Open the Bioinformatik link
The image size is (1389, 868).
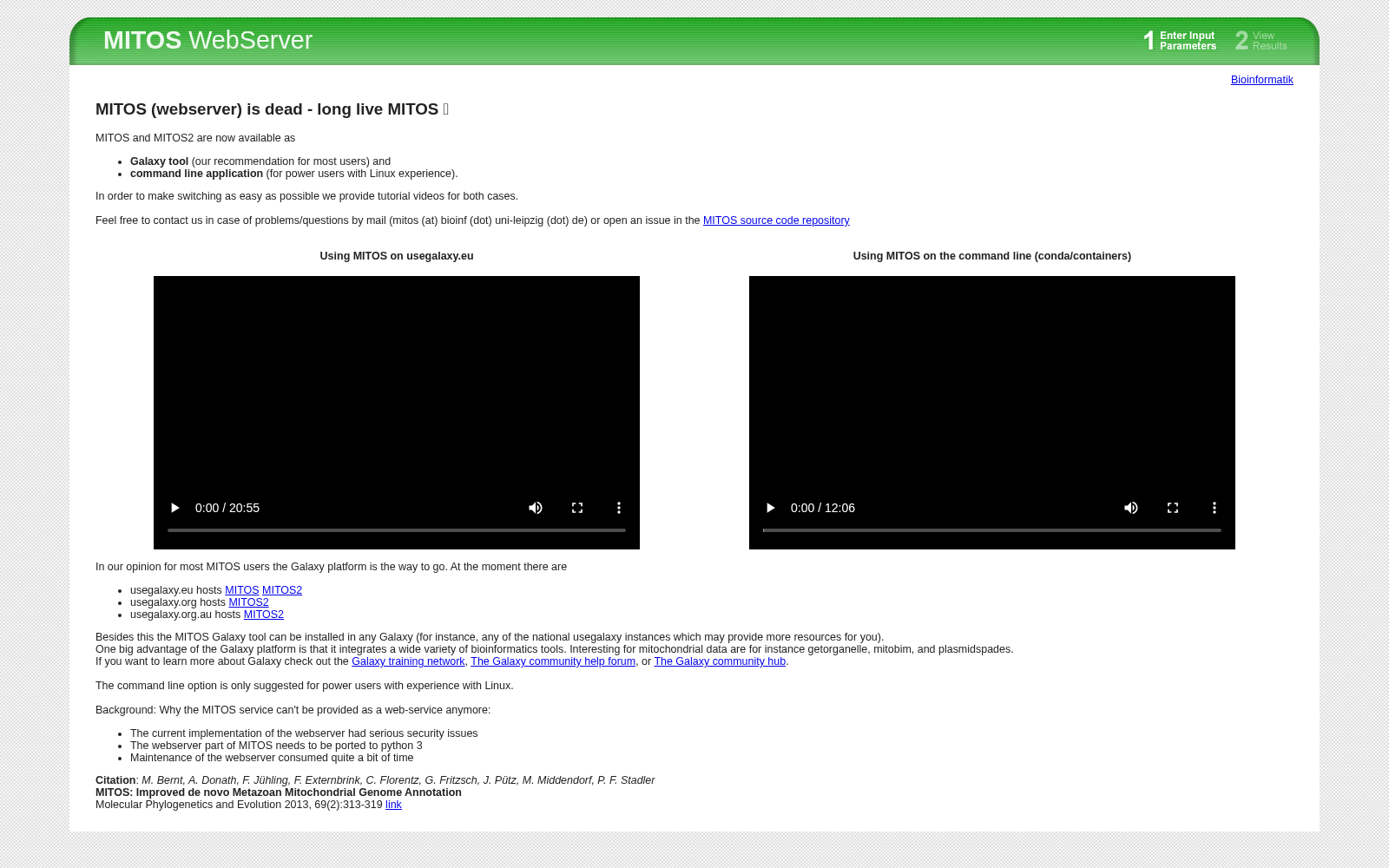(1261, 80)
